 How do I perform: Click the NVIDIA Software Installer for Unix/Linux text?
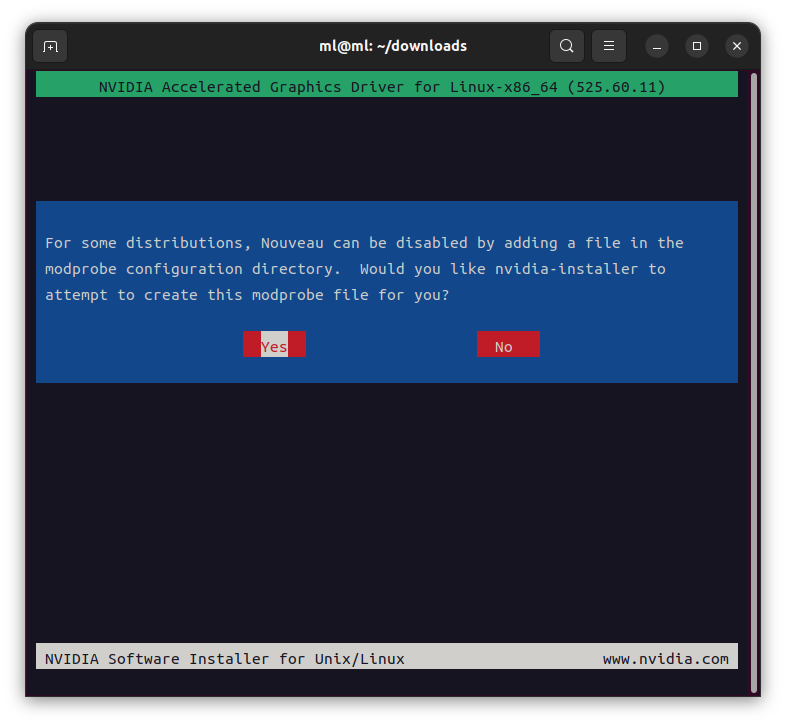225,659
